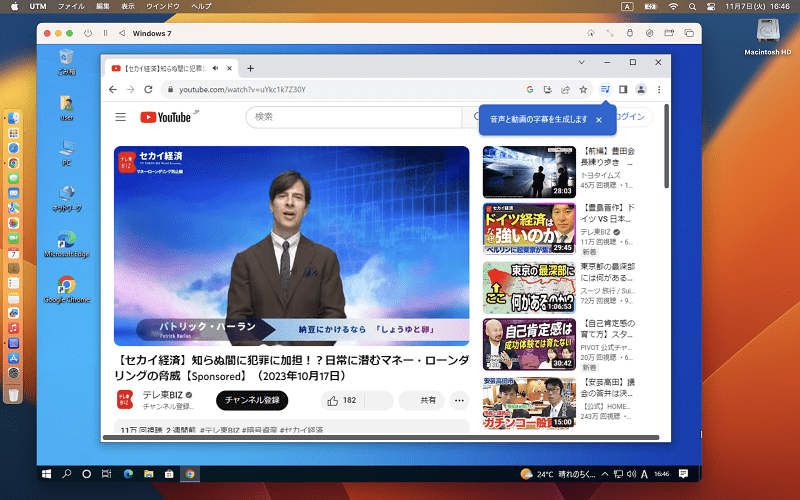800x500 pixels.
Task: Open the media control icon in Chrome toolbar
Action: click(x=605, y=89)
